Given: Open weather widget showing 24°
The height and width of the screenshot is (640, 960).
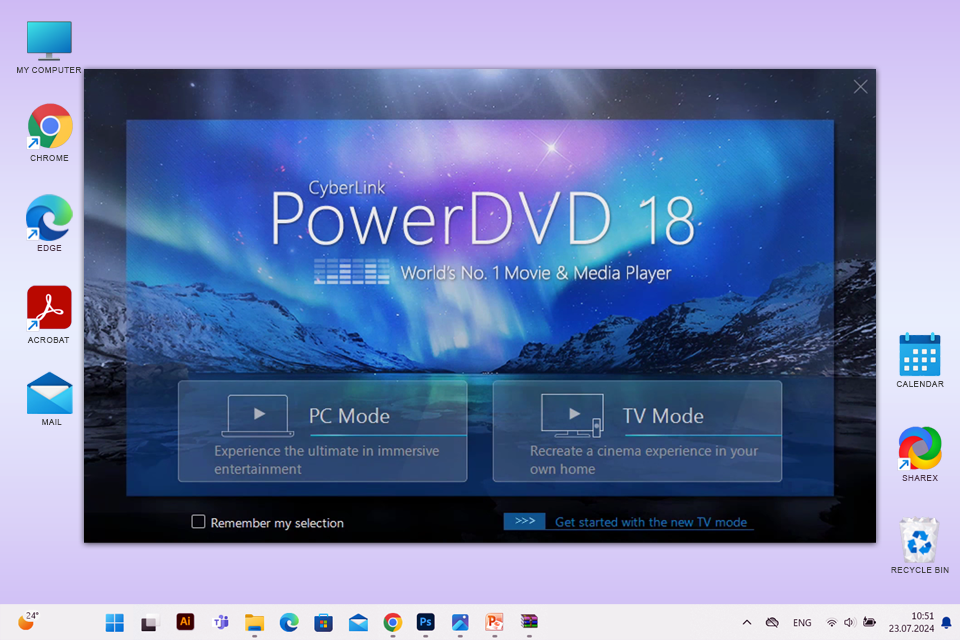Looking at the screenshot, I should pyautogui.click(x=28, y=621).
